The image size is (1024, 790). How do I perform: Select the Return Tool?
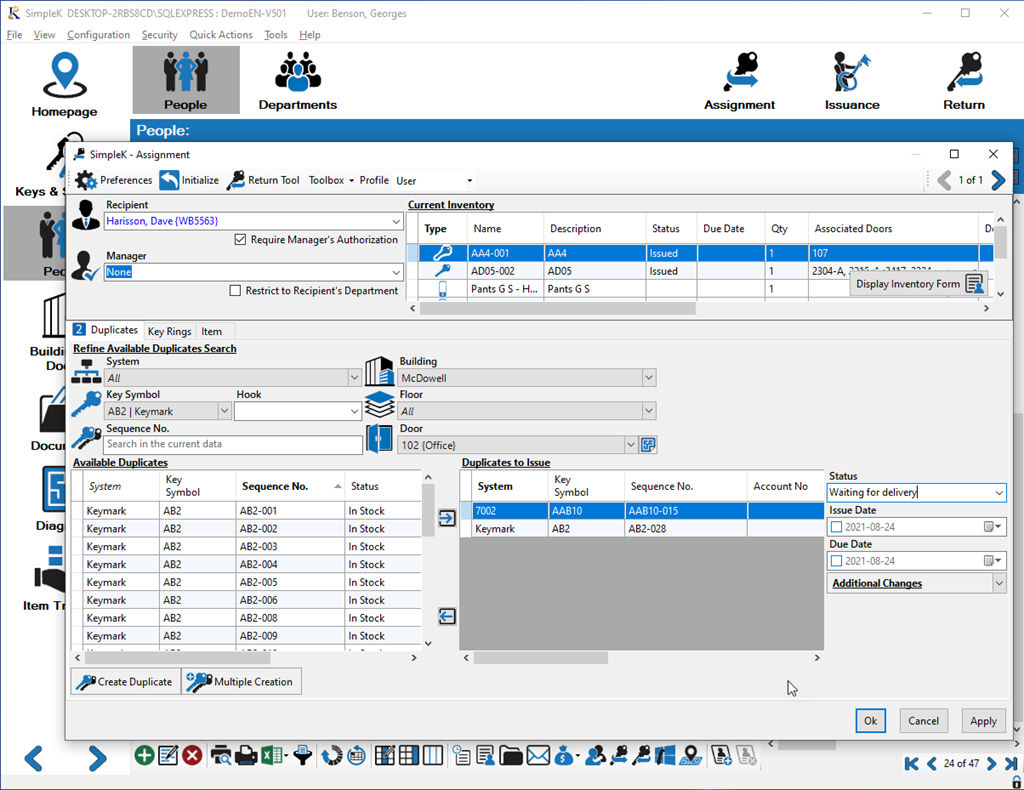pyautogui.click(x=263, y=180)
